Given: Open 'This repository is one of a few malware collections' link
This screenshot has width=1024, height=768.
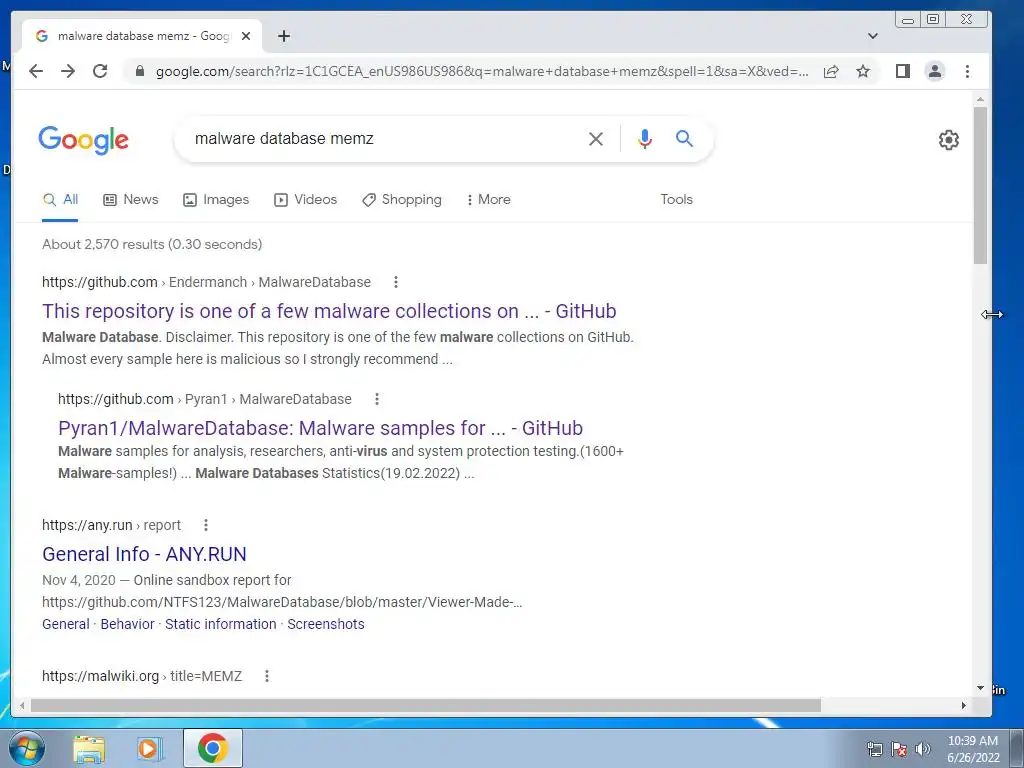Looking at the screenshot, I should pos(329,312).
